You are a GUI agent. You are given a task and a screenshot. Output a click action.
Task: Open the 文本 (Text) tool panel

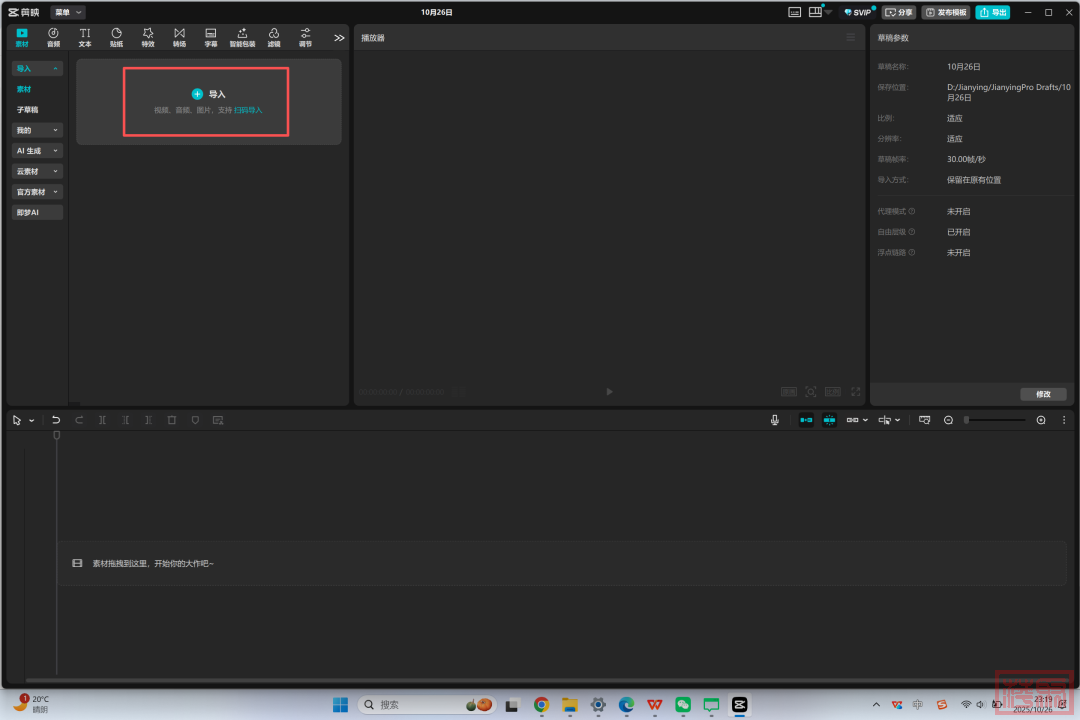pyautogui.click(x=85, y=37)
